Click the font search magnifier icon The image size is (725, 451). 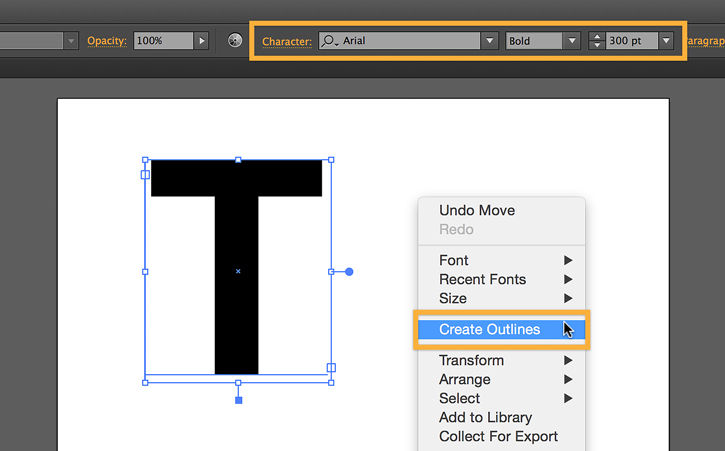(329, 41)
